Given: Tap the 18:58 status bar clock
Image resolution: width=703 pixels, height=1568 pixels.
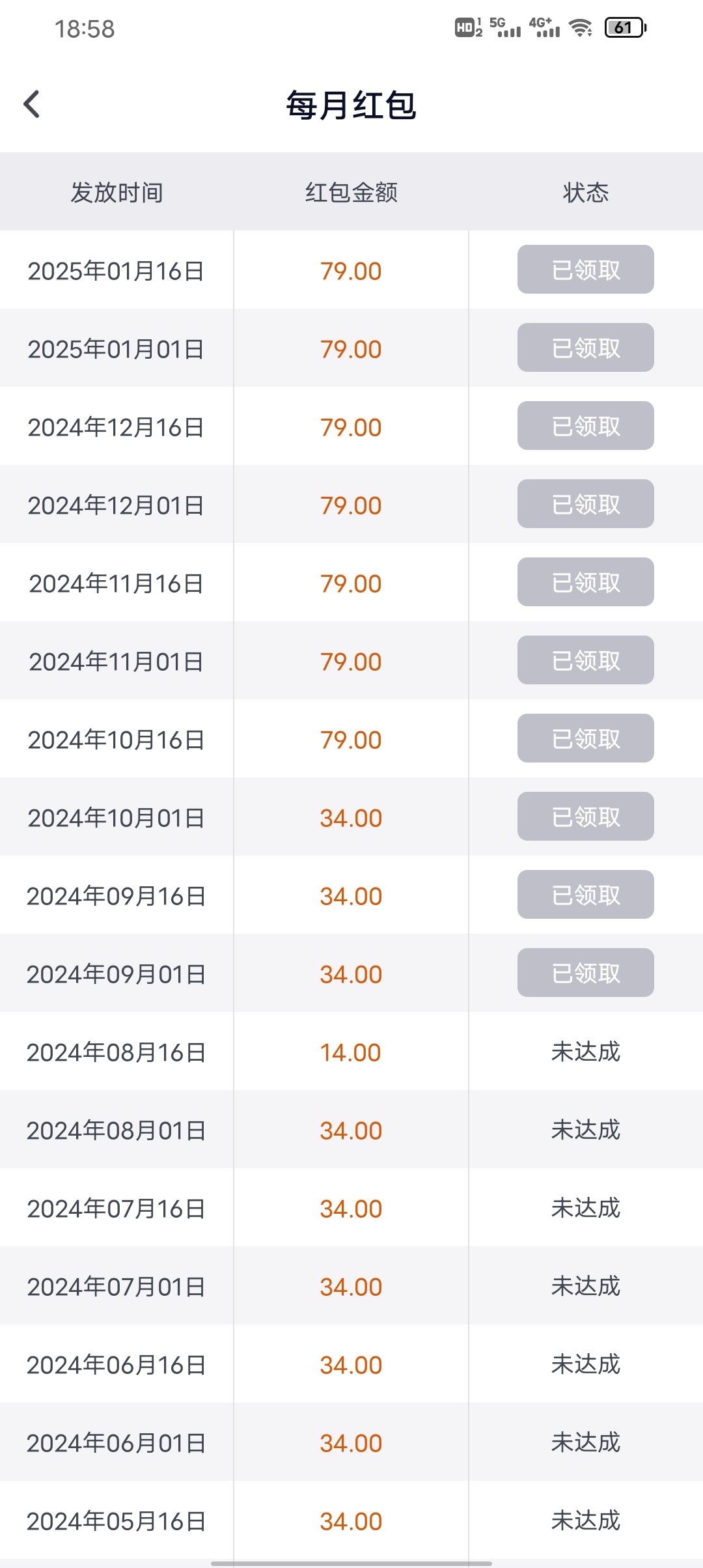Looking at the screenshot, I should pyautogui.click(x=85, y=29).
